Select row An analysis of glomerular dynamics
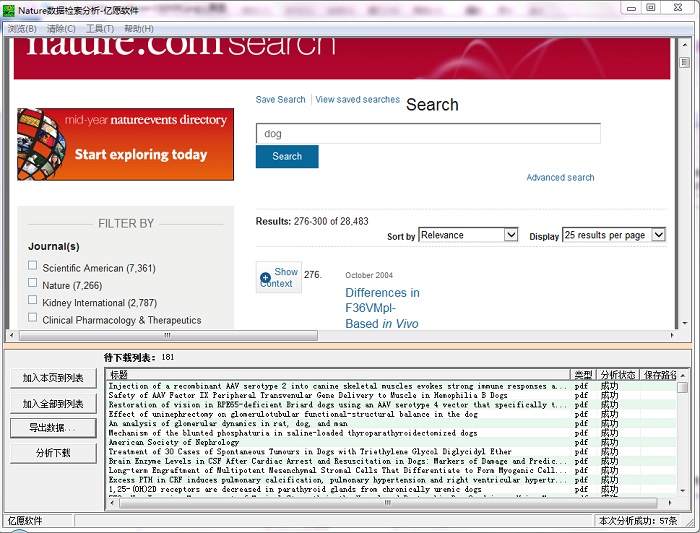Viewport: 700px width, 533px height. coord(392,424)
